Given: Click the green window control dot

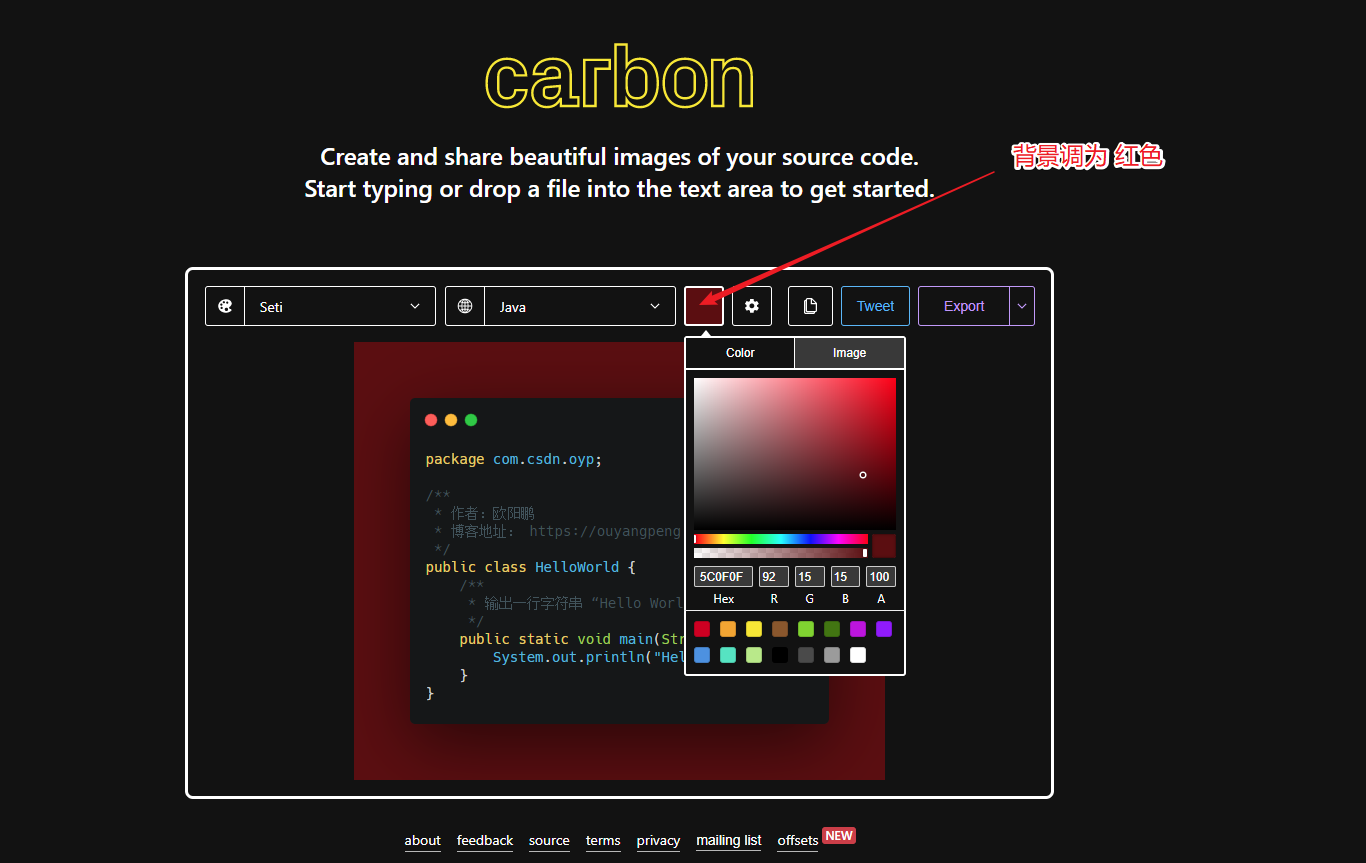Looking at the screenshot, I should pos(471,420).
